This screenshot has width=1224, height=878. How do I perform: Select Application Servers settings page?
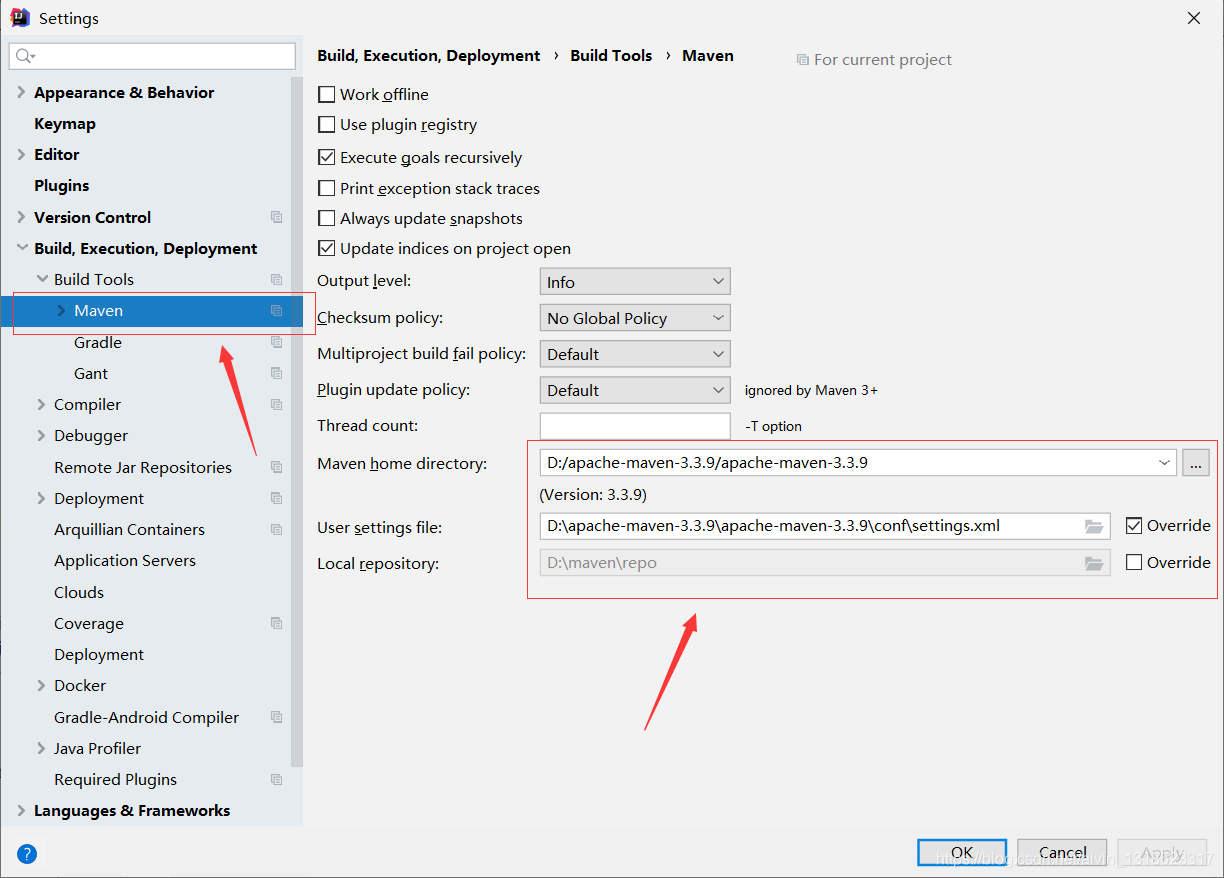[x=125, y=560]
